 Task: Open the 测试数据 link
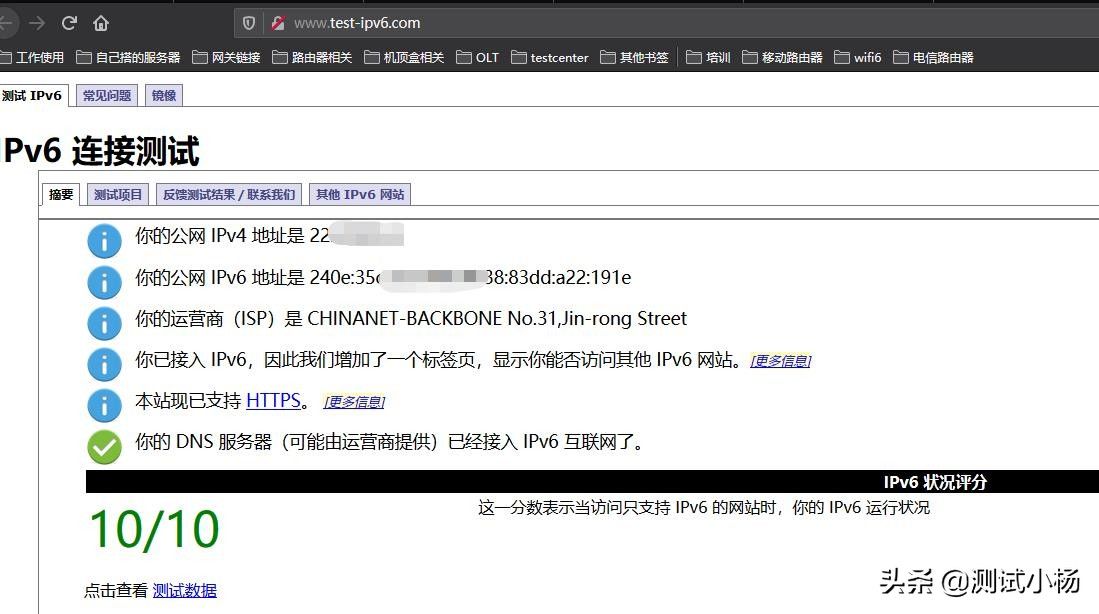tap(184, 590)
